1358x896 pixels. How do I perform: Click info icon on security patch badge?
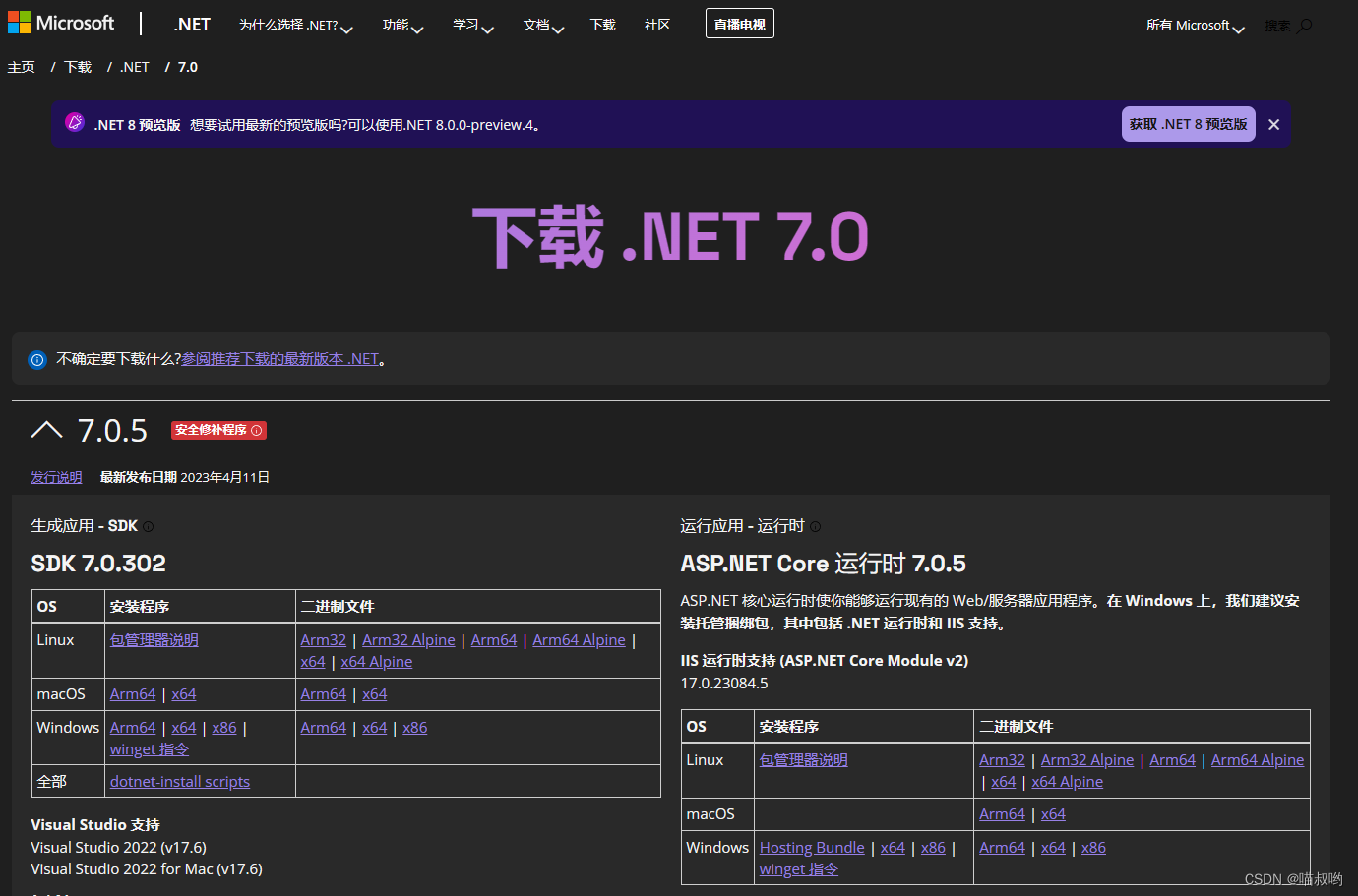pos(257,430)
